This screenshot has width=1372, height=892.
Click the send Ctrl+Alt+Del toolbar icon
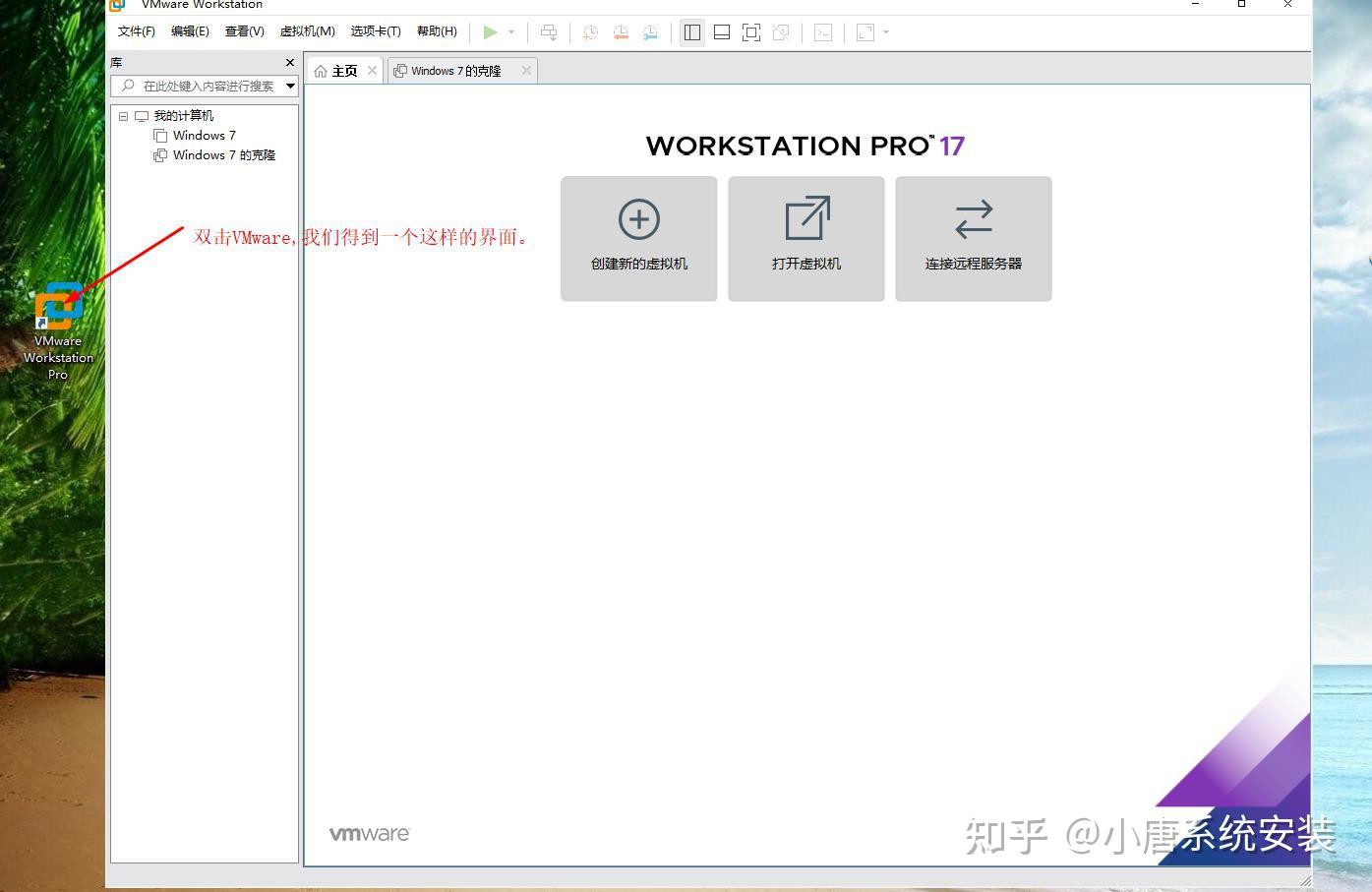pyautogui.click(x=549, y=32)
